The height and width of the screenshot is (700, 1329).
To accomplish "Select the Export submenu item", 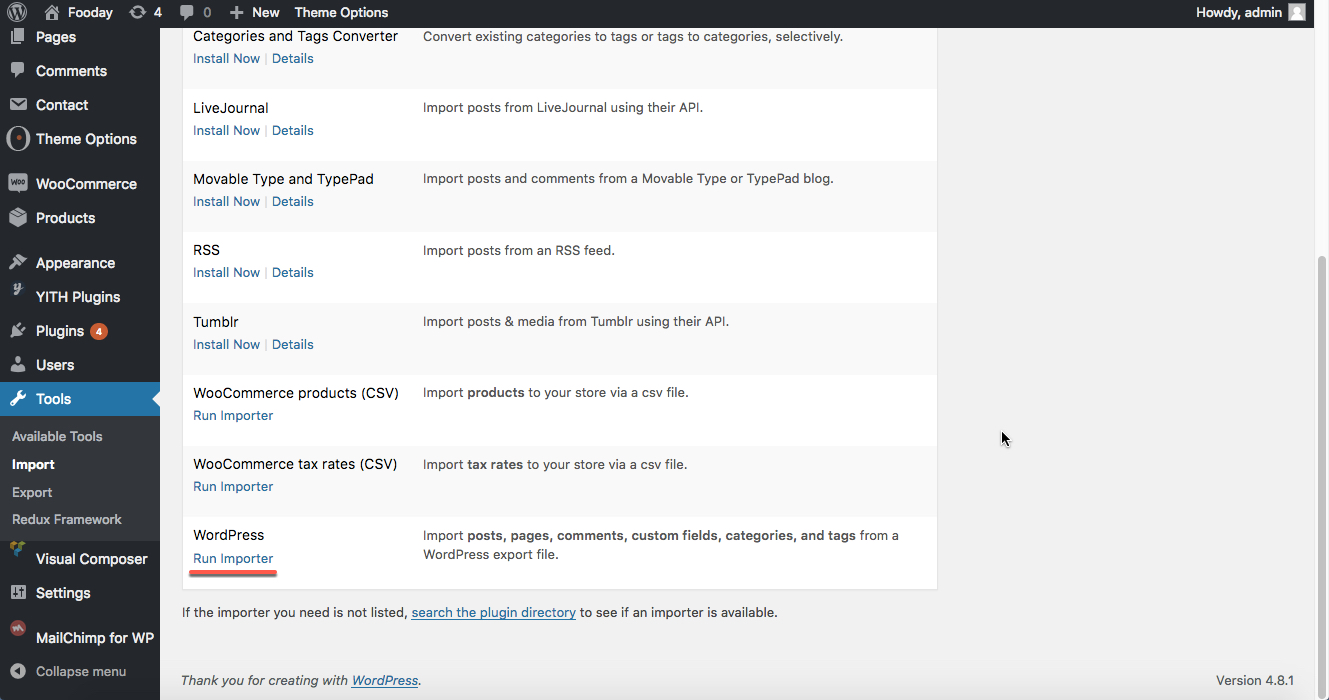I will coord(32,492).
